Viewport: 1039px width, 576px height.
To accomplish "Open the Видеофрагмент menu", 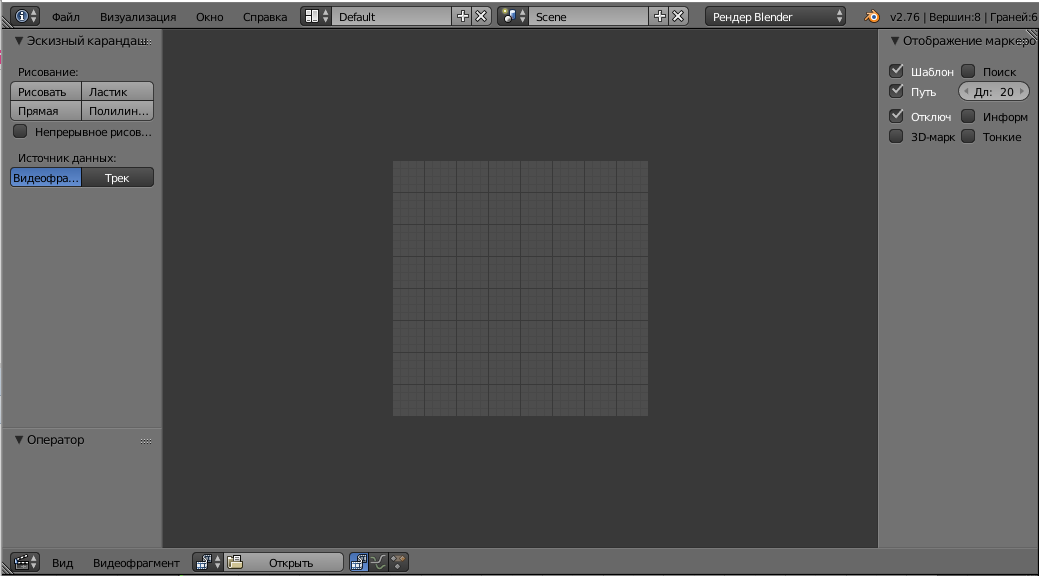I will (136, 563).
